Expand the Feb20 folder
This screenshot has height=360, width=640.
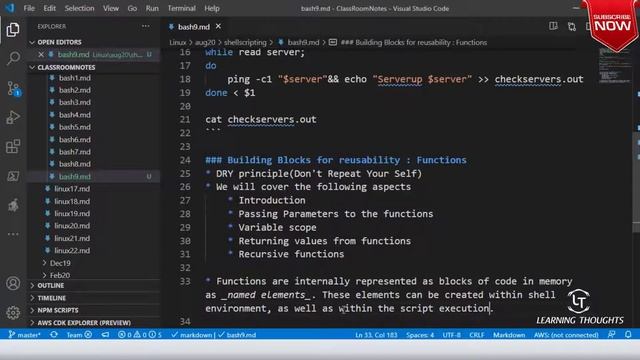coord(60,275)
